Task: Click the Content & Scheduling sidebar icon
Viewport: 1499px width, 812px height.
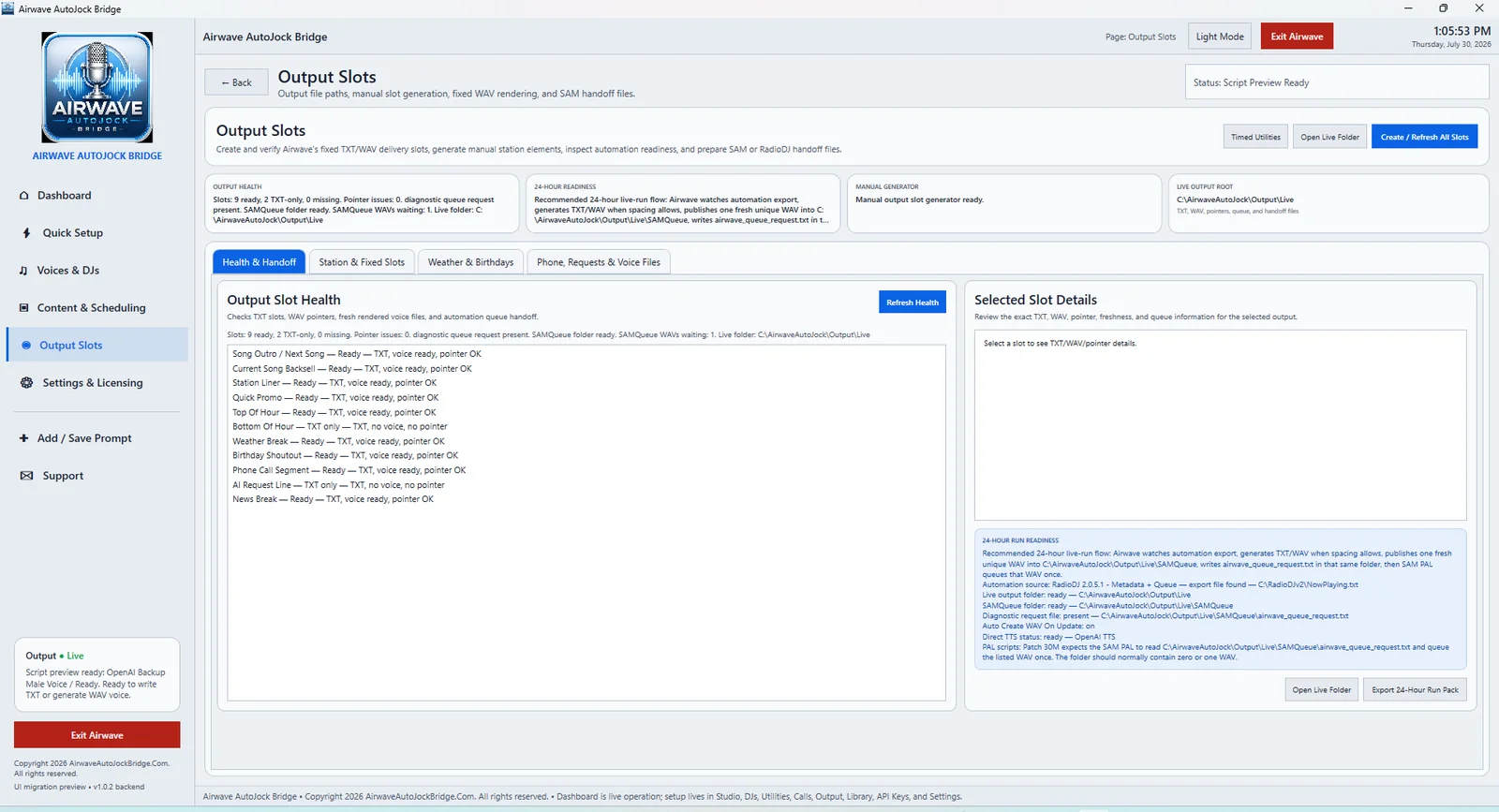Action: [x=24, y=308]
